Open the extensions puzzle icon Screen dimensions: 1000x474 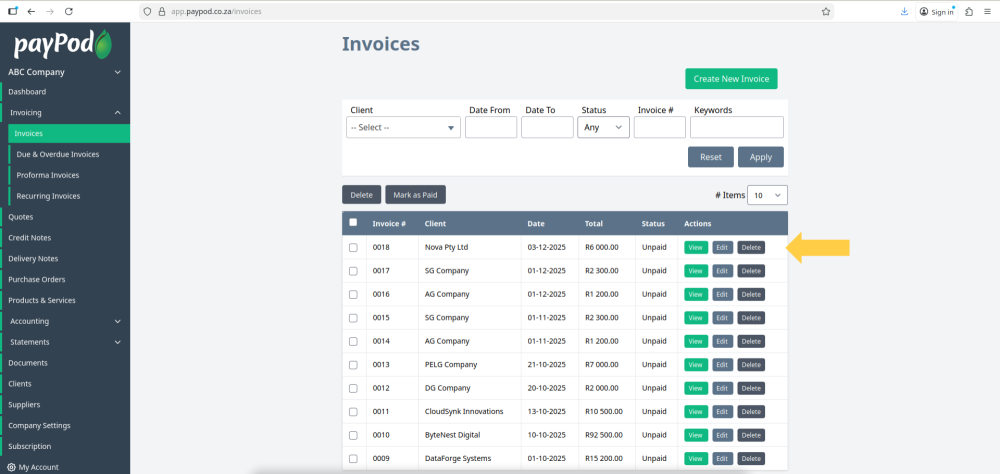coord(969,11)
